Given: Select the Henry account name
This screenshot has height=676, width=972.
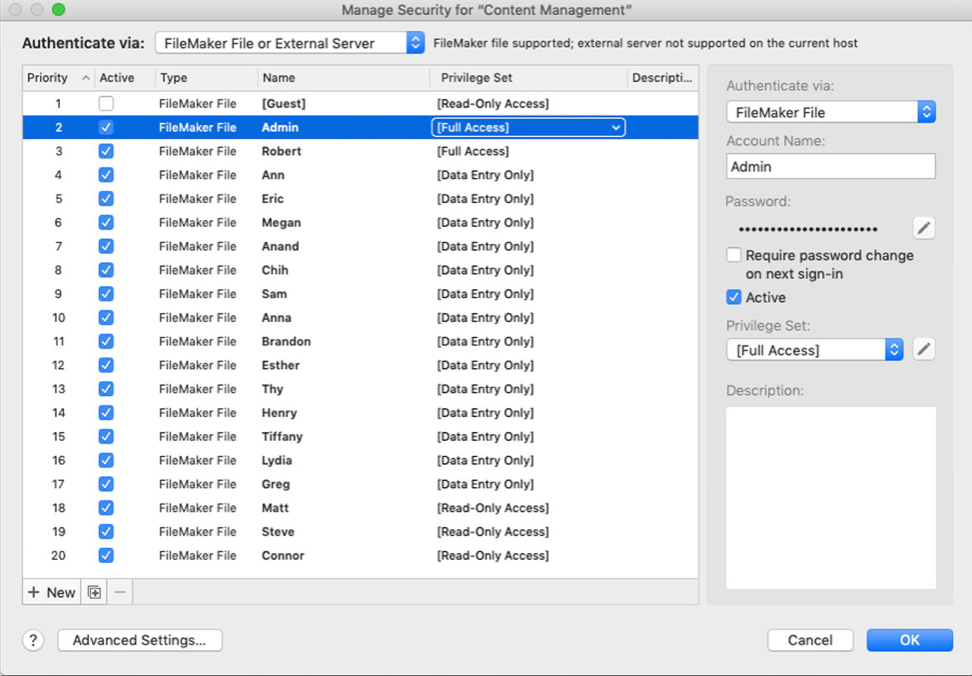Looking at the screenshot, I should tap(279, 413).
